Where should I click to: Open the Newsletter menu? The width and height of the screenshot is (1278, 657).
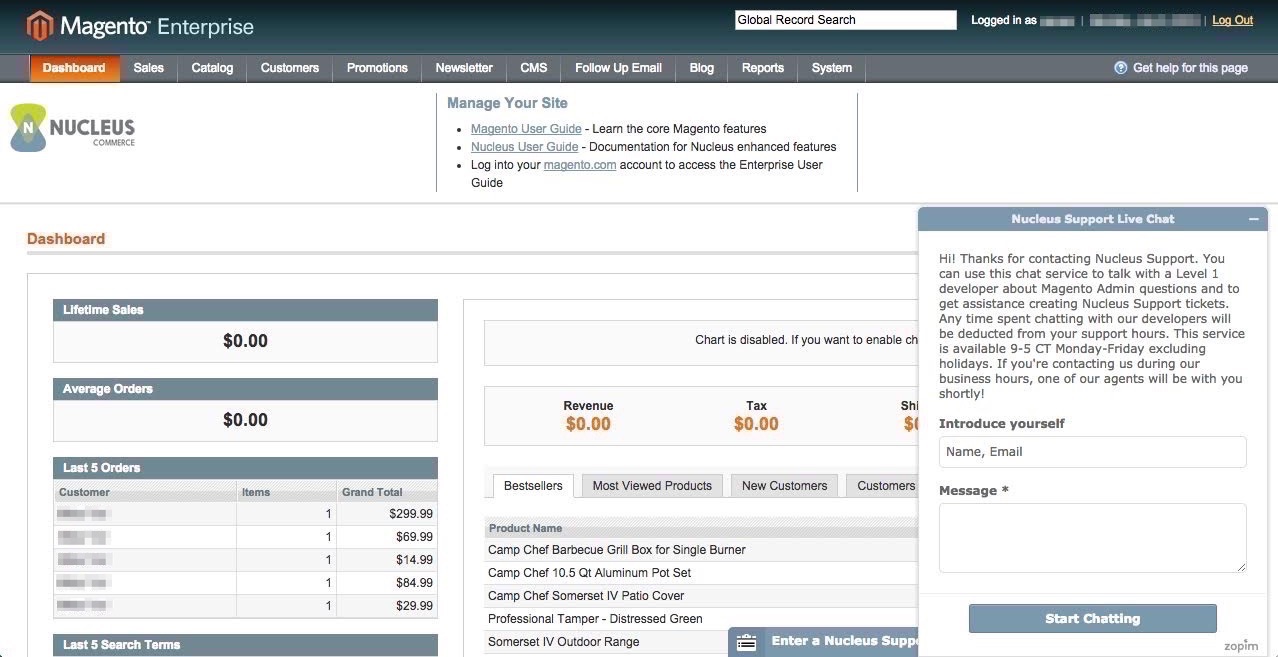(x=464, y=68)
